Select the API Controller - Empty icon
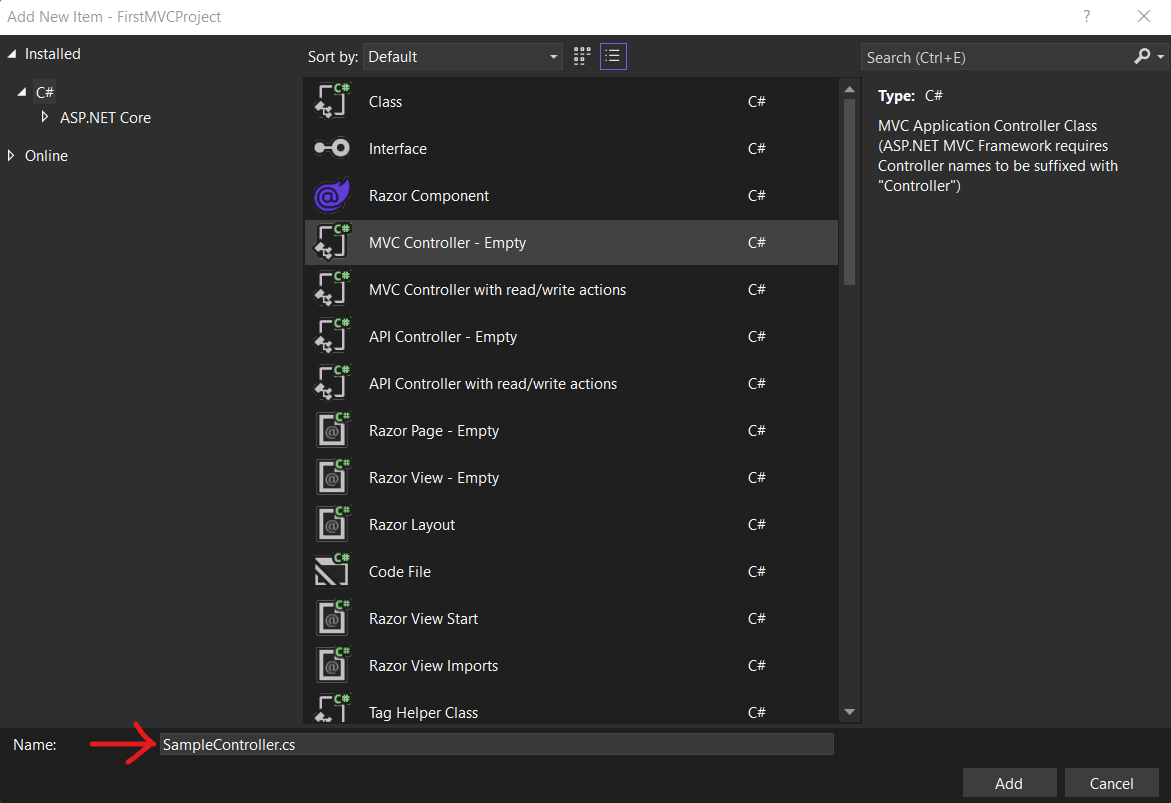Image resolution: width=1171 pixels, height=803 pixels. [331, 336]
